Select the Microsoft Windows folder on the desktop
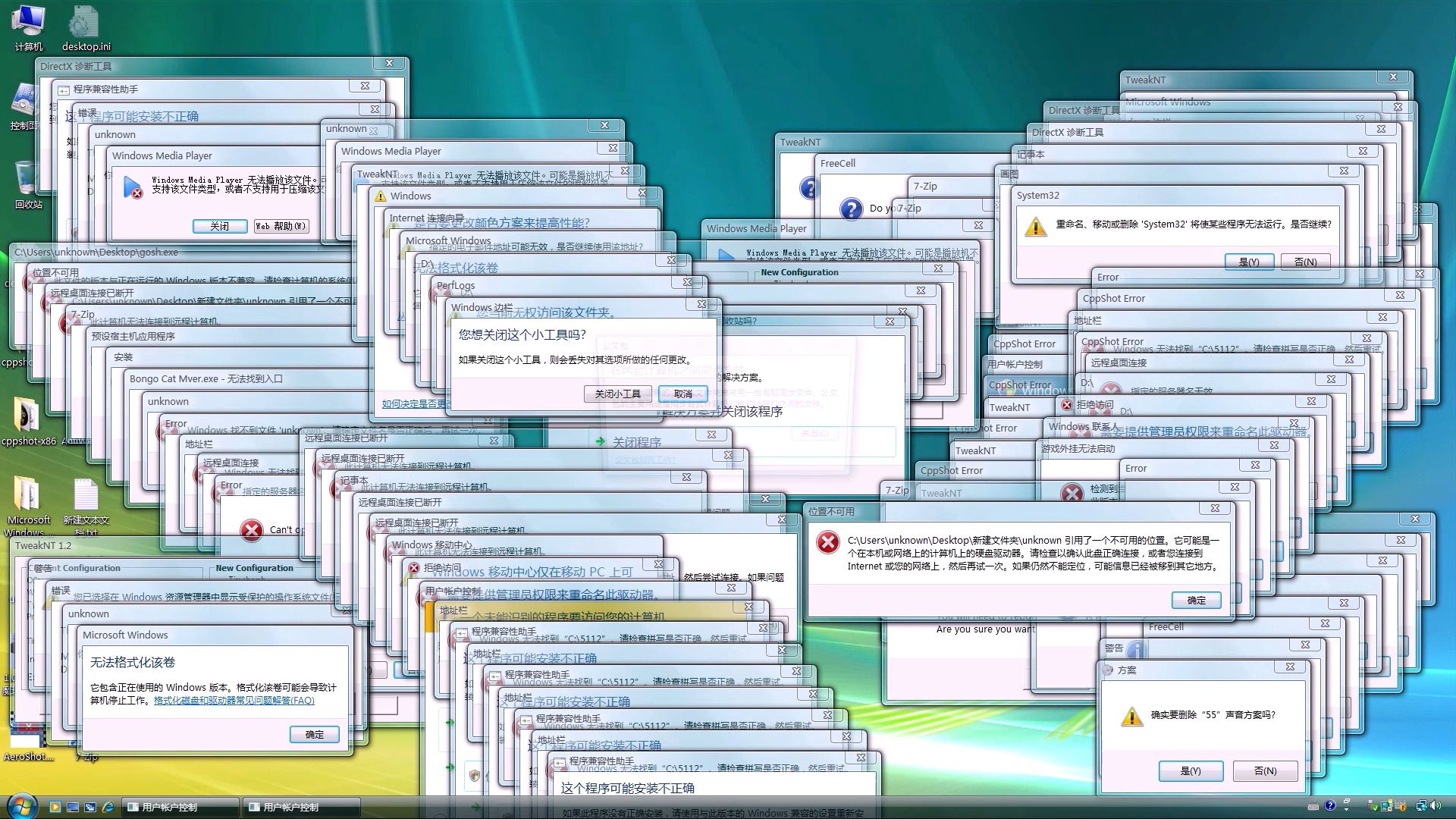1456x819 pixels. tap(28, 506)
